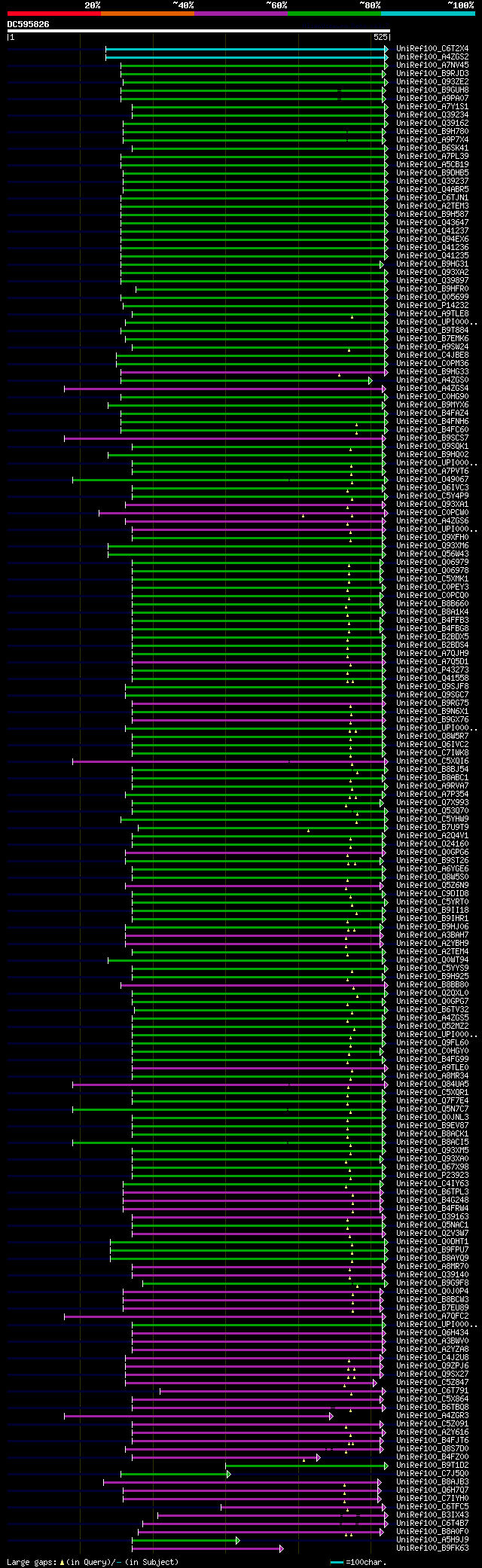Click the UniRef100_B9RG75 label
This screenshot has width=482, height=1568.
point(432,703)
